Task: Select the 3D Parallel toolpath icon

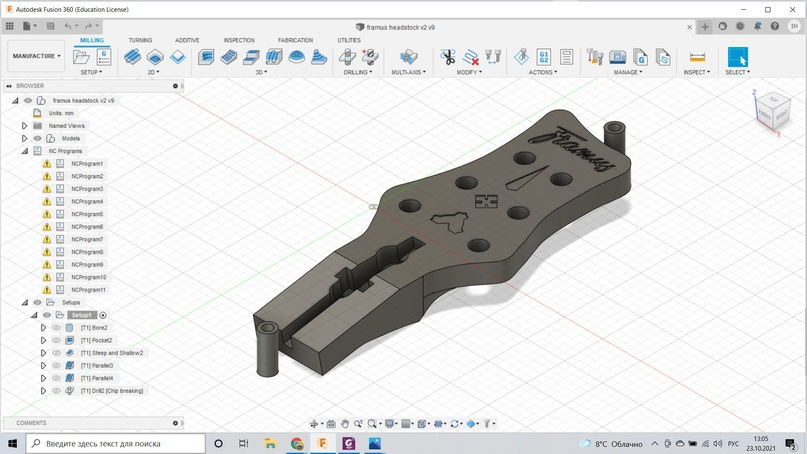Action: pos(252,57)
